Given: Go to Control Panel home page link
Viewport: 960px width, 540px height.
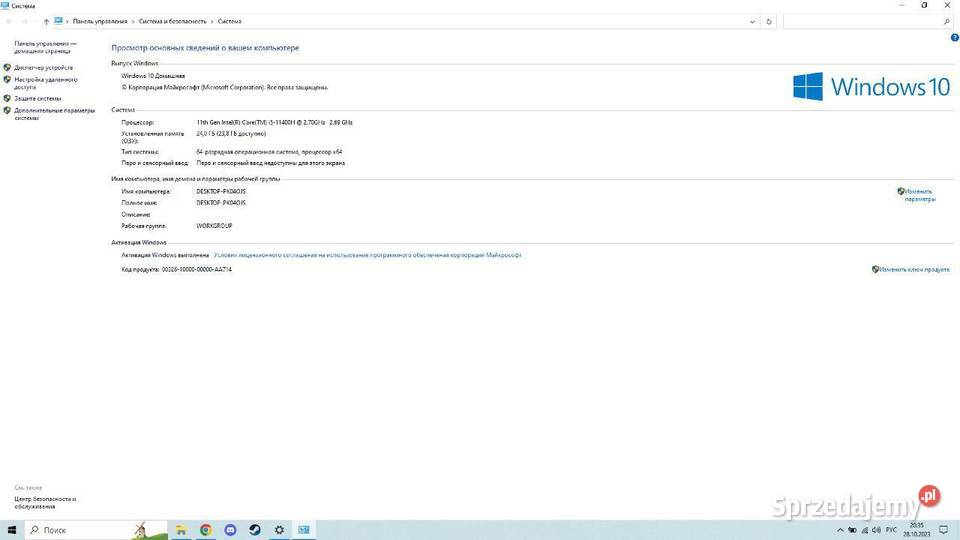Looking at the screenshot, I should [45, 47].
